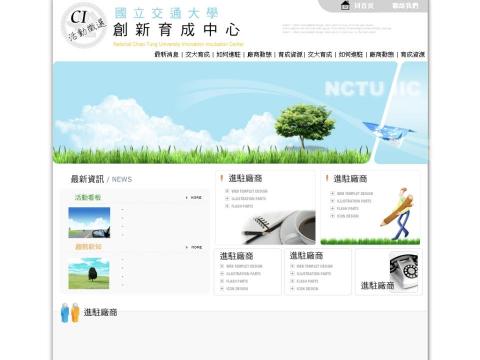The height and width of the screenshot is (360, 480).
Task: Click ILLUSTRATION PARTS in the pencil man card
Action: (x=354, y=201)
